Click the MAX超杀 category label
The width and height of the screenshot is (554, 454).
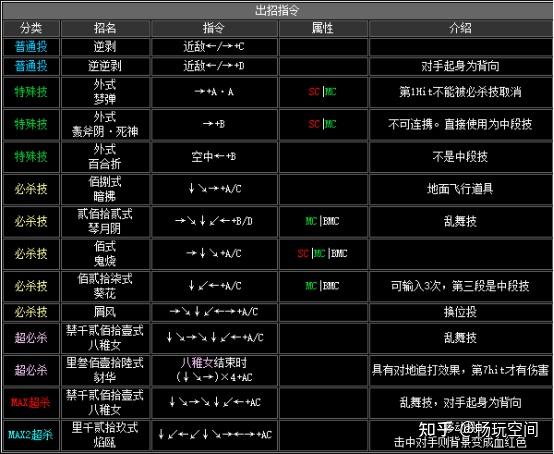coord(31,402)
